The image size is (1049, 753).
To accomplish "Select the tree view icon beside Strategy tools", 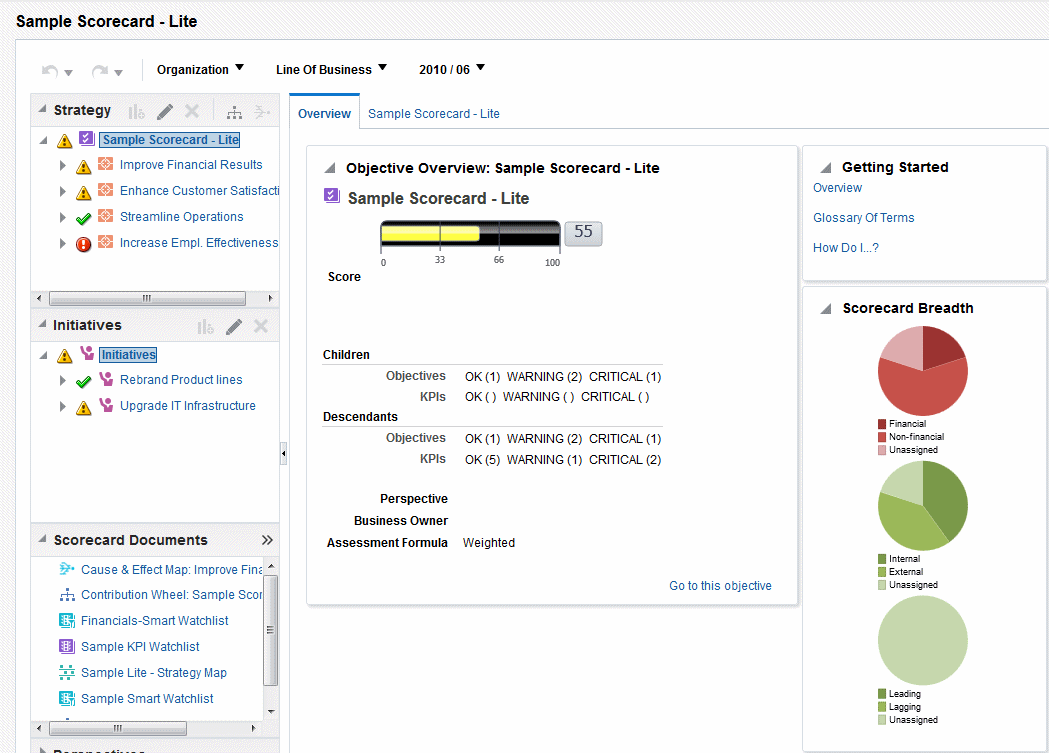I will coord(234,112).
